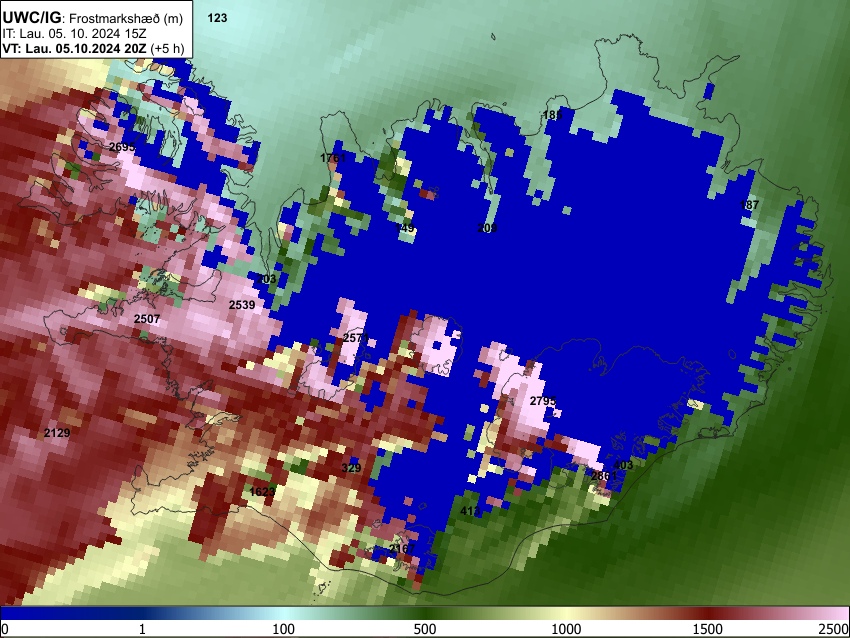Click the legend label '500'
This screenshot has width=850, height=638.
point(424,629)
